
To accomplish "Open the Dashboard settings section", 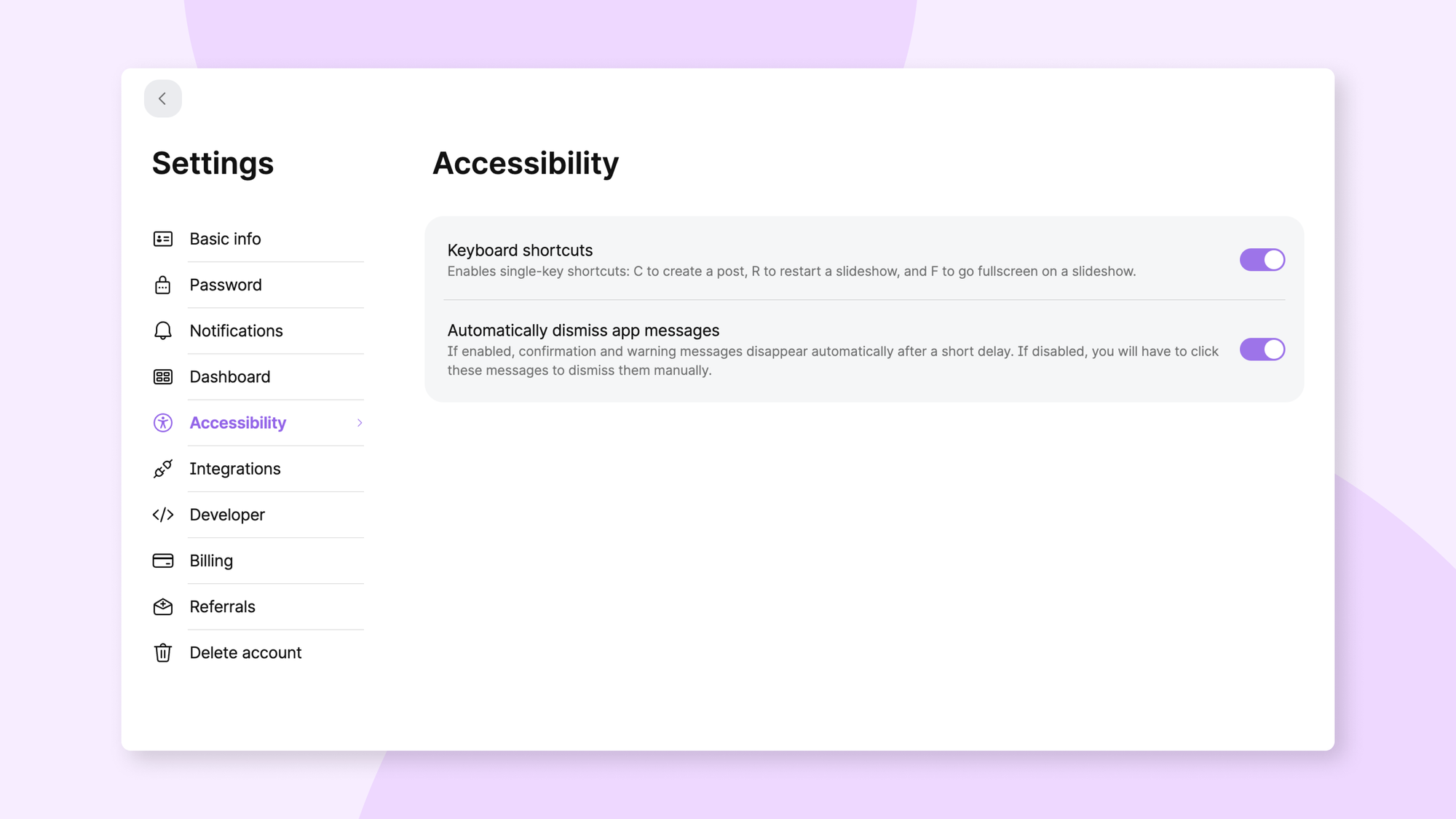I will click(x=229, y=376).
